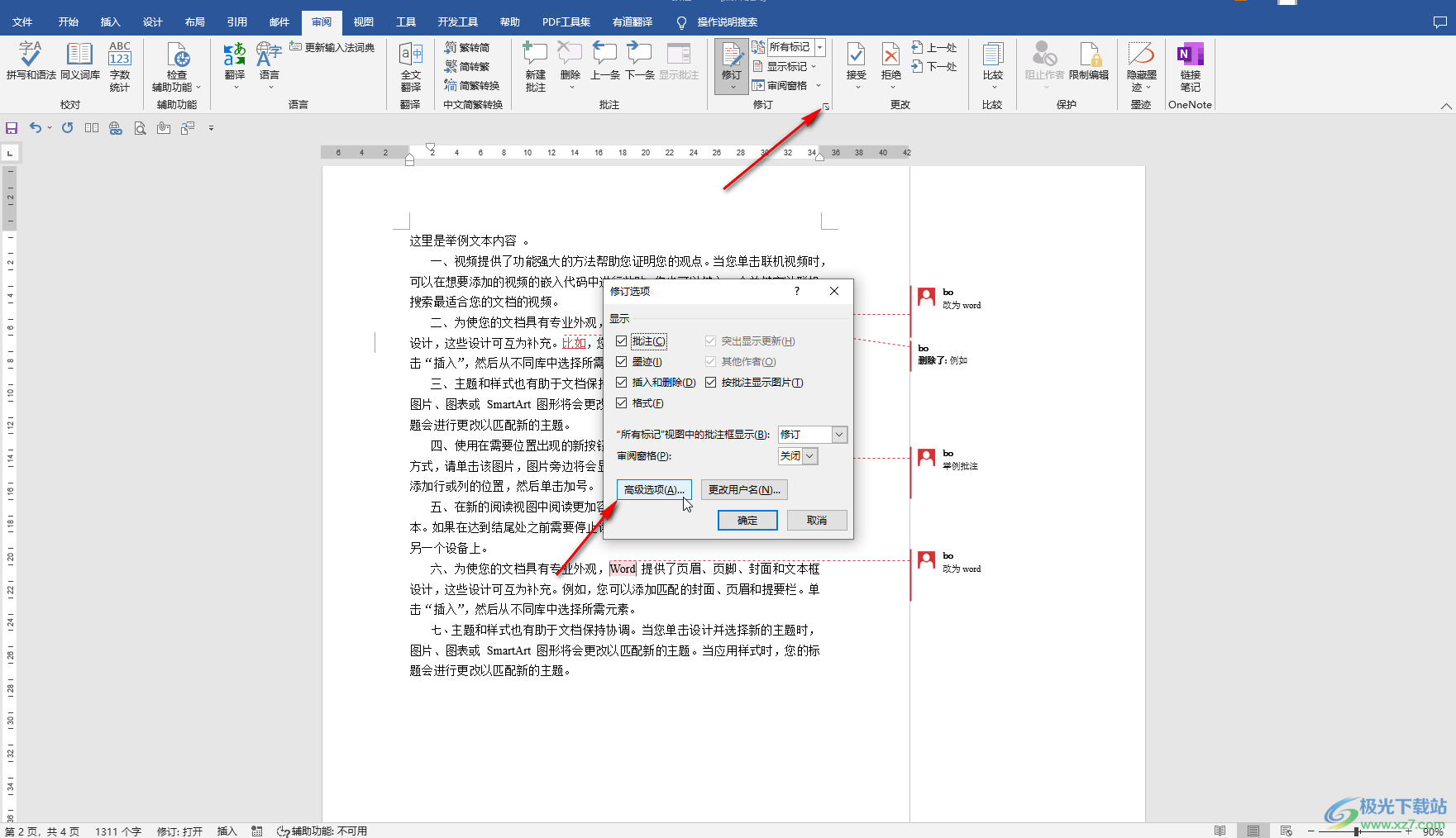Click the Compare documents (比较) icon
This screenshot has width=1456, height=838.
coord(993,56)
